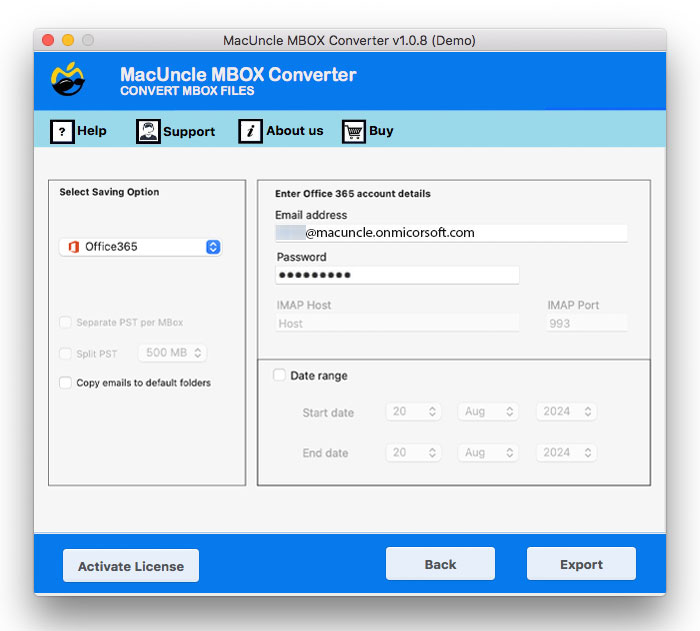The height and width of the screenshot is (631, 700).
Task: Click the Buy shopping cart icon
Action: click(x=354, y=132)
